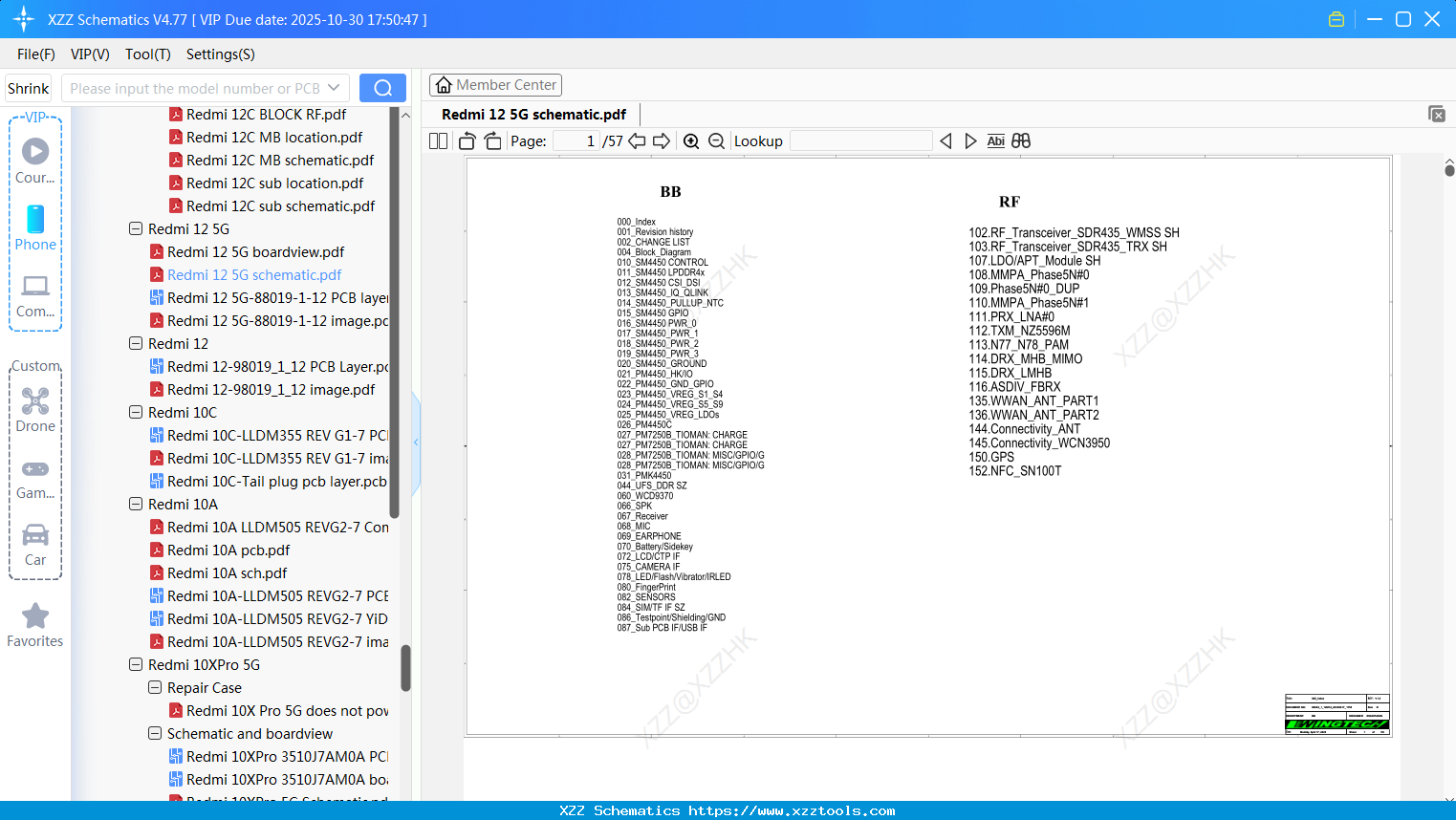
Task: Collapse the Redmi 10C folder
Action: [x=136, y=413]
